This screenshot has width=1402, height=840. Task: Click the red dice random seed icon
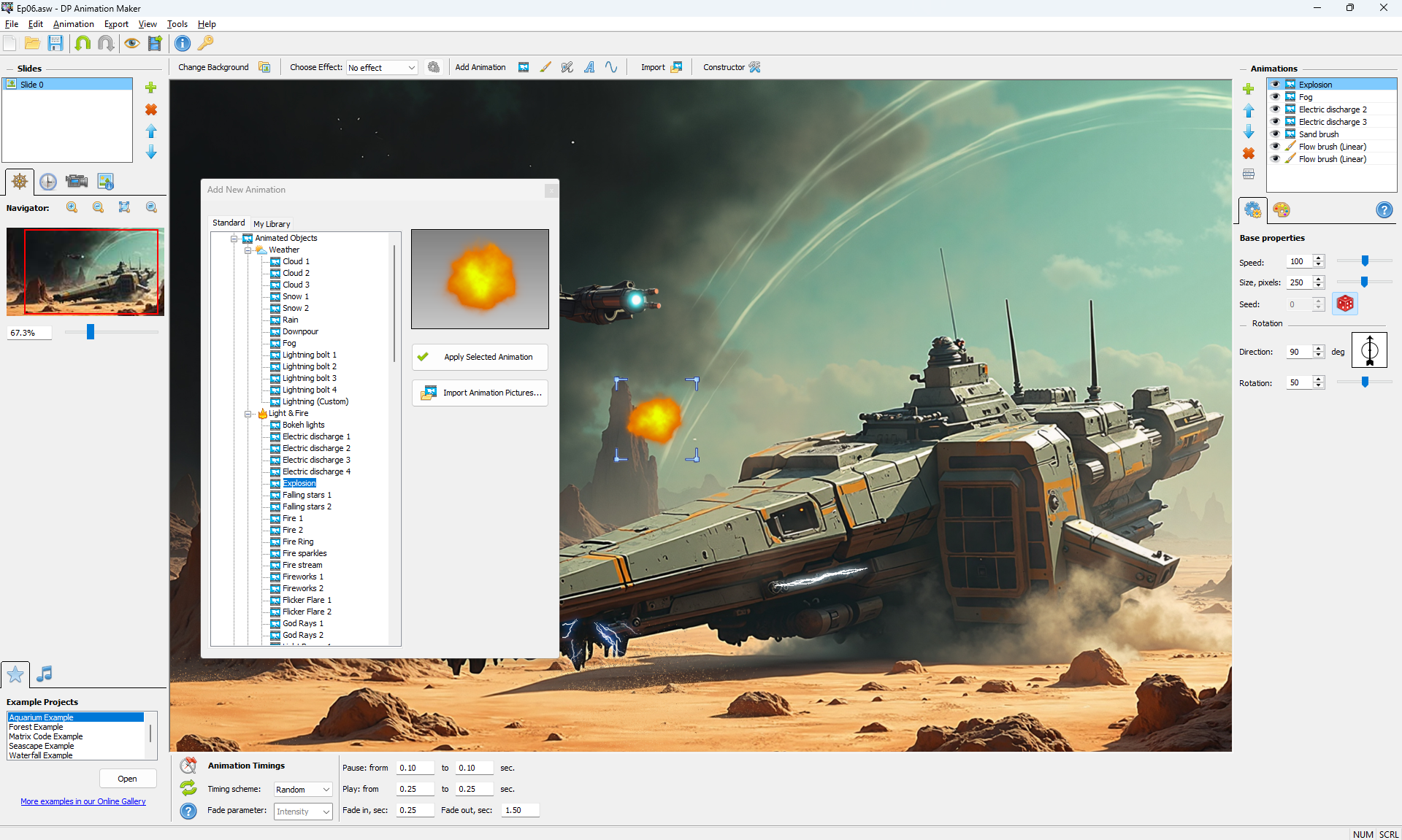point(1344,304)
